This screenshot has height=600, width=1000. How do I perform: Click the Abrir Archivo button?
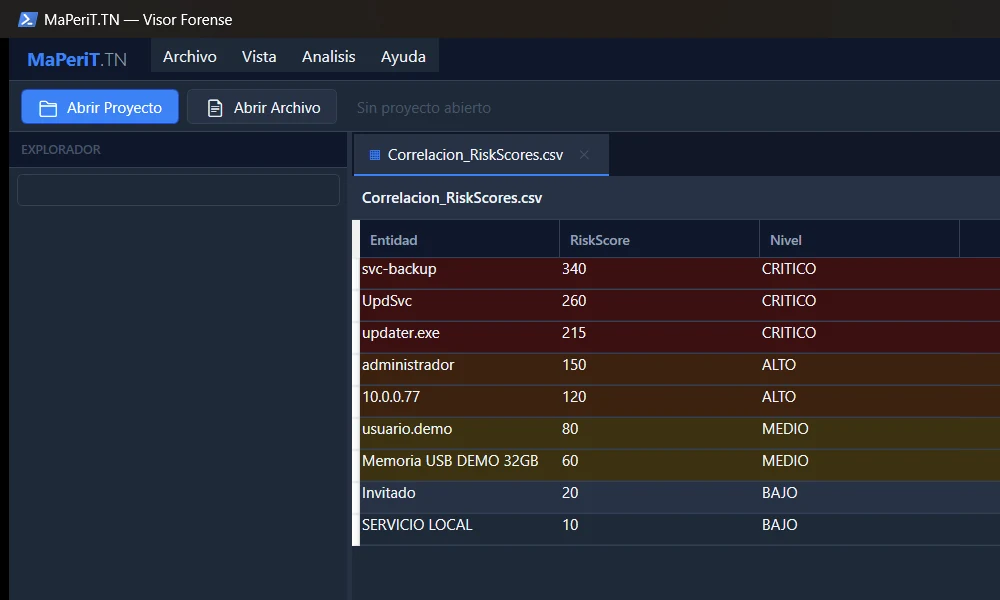coord(262,107)
